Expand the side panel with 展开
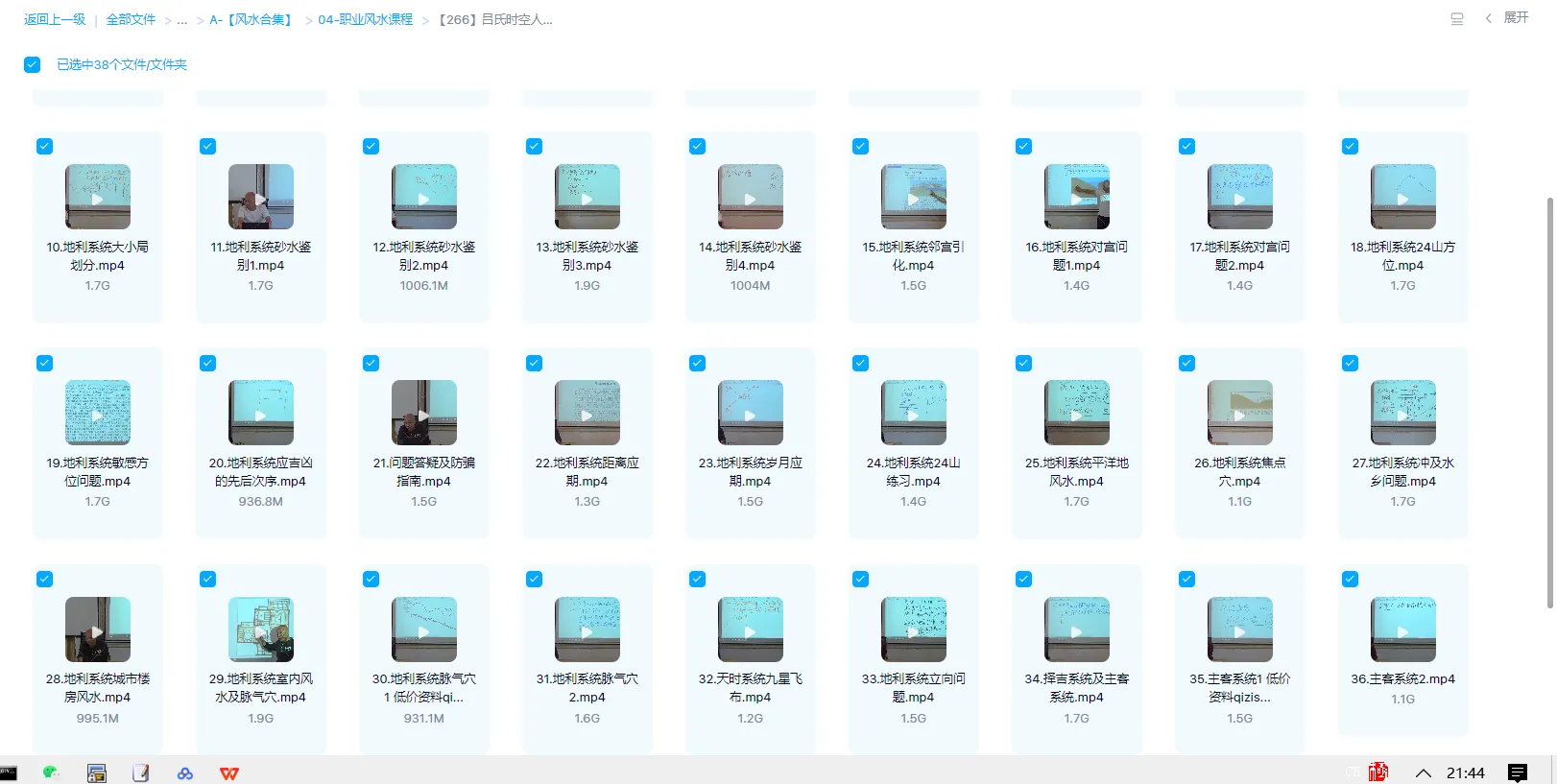The image size is (1557, 784). (1507, 18)
